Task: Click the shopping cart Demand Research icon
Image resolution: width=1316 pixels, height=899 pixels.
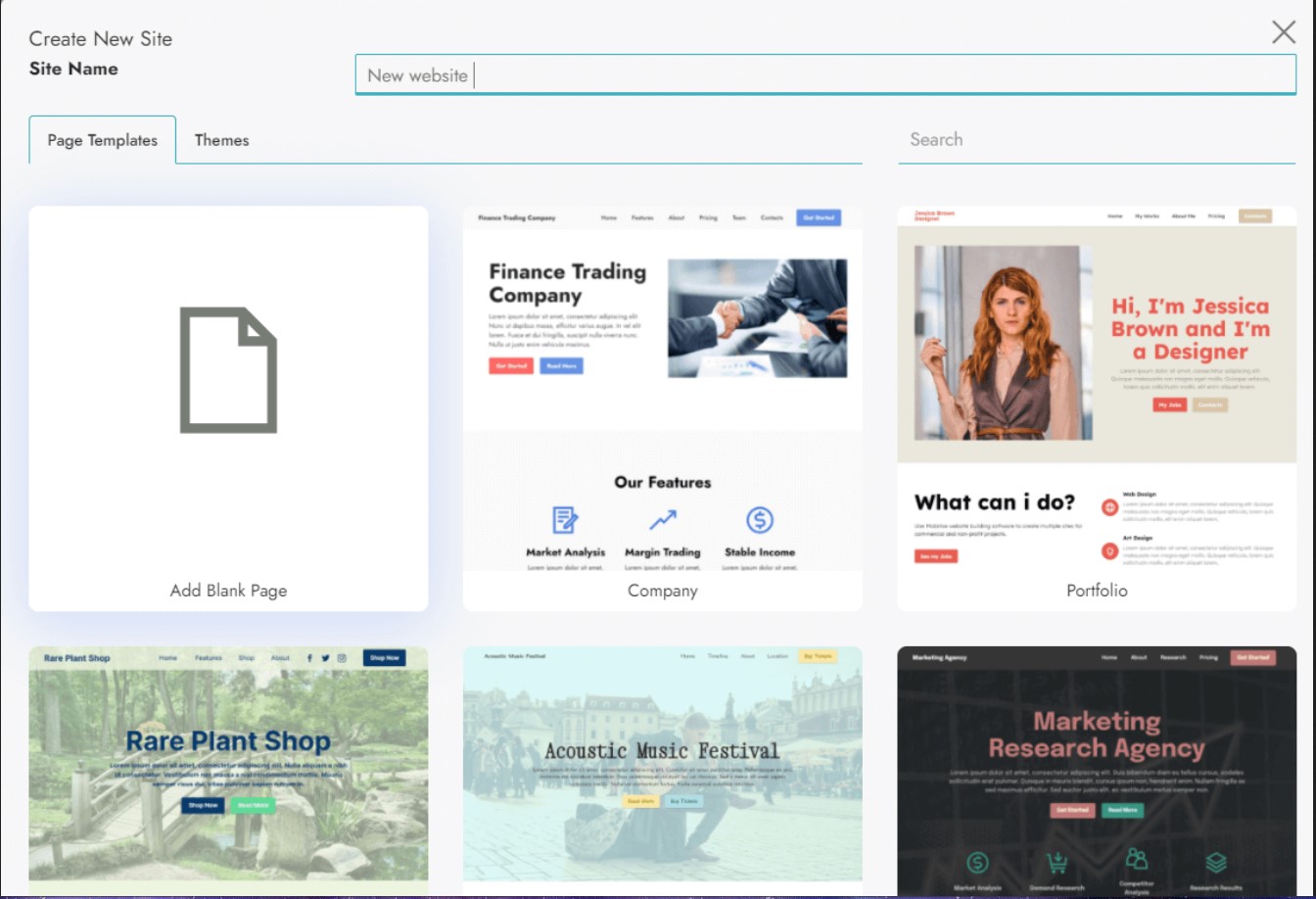Action: click(1057, 863)
